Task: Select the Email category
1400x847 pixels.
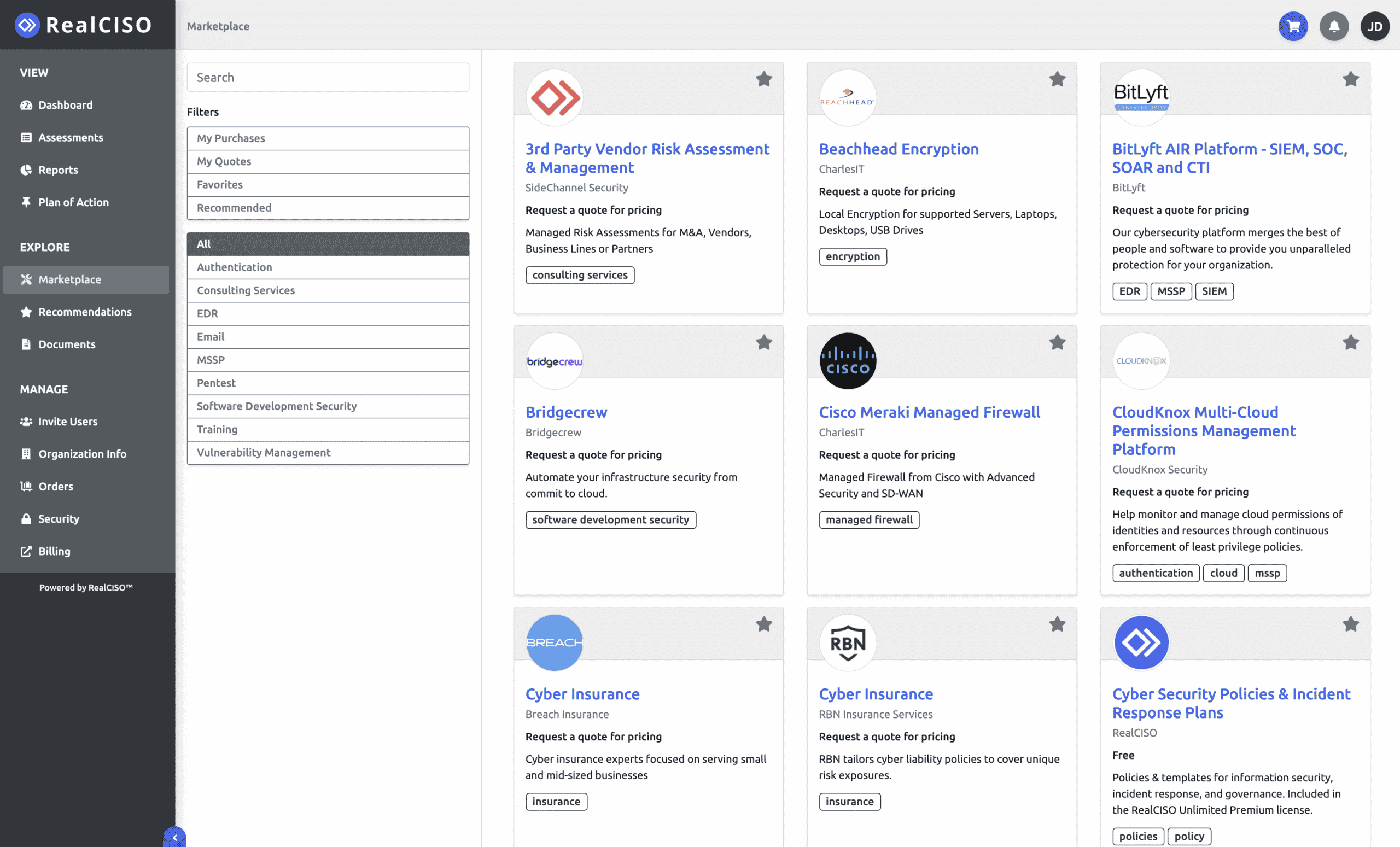Action: click(x=328, y=337)
